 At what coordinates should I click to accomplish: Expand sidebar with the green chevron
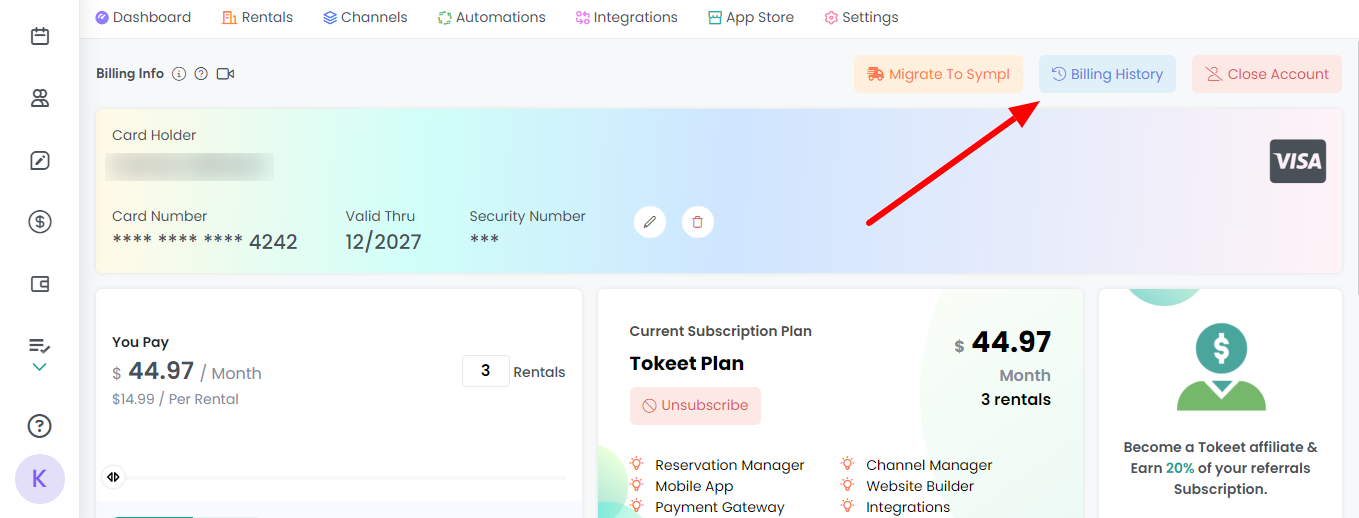tap(40, 367)
